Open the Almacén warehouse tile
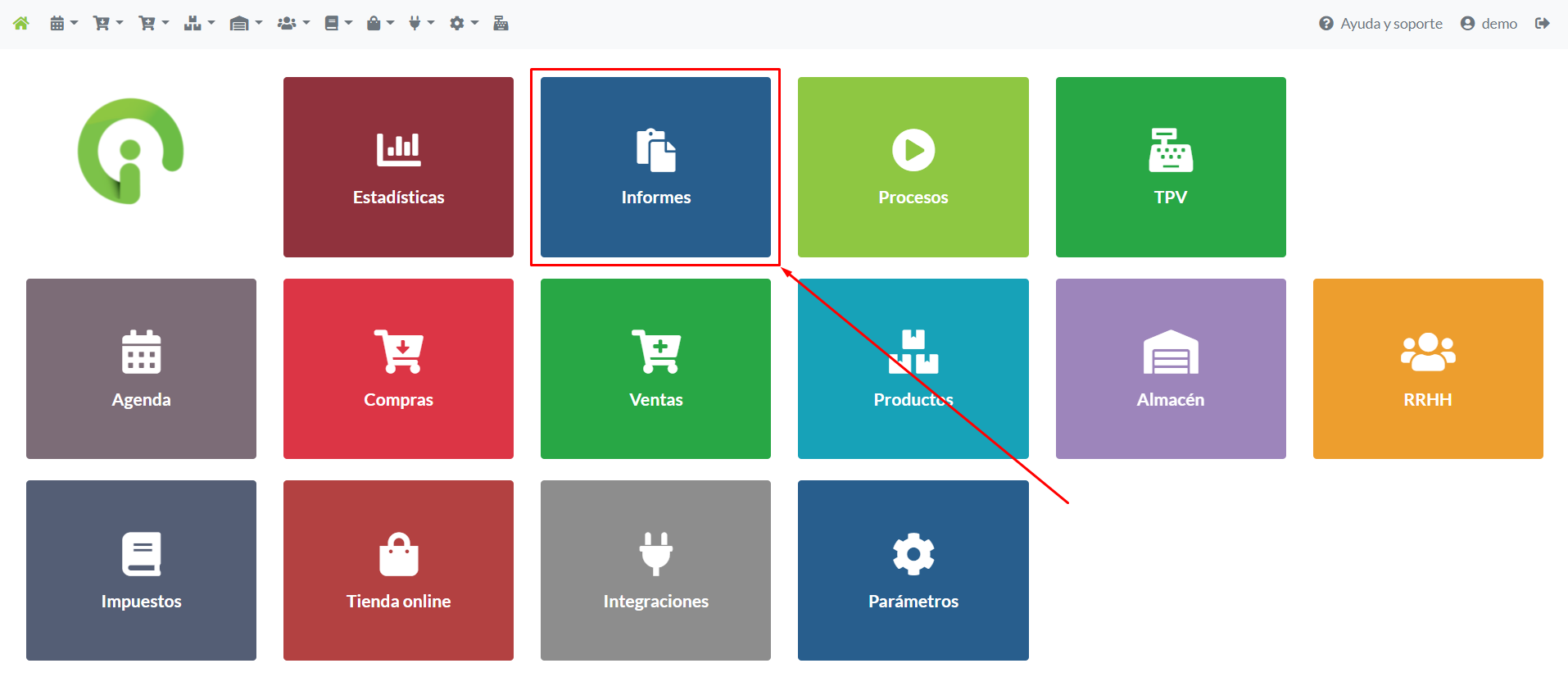This screenshot has width=1568, height=677. point(1170,369)
